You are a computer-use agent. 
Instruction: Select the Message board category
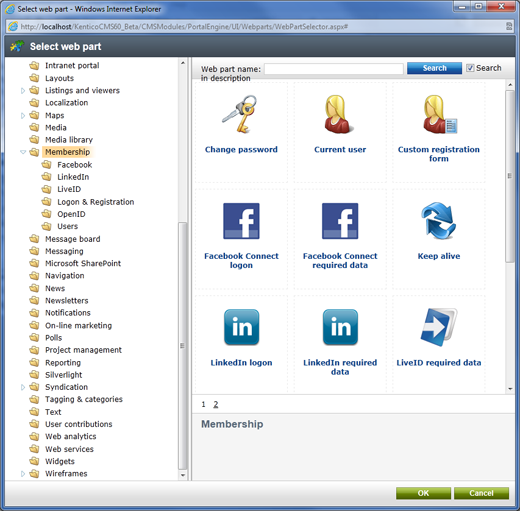(x=73, y=239)
